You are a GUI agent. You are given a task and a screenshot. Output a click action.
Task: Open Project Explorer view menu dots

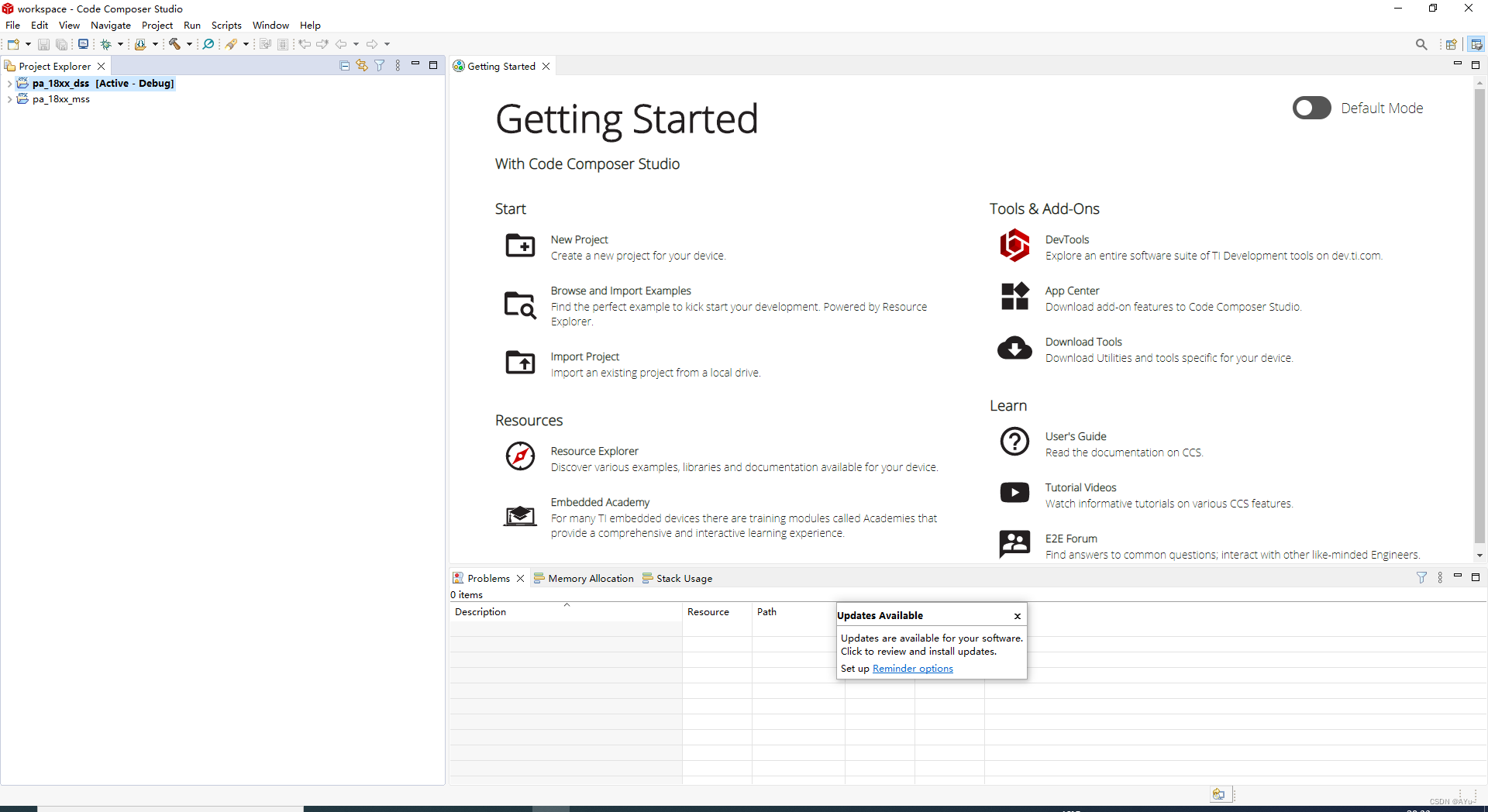click(398, 66)
